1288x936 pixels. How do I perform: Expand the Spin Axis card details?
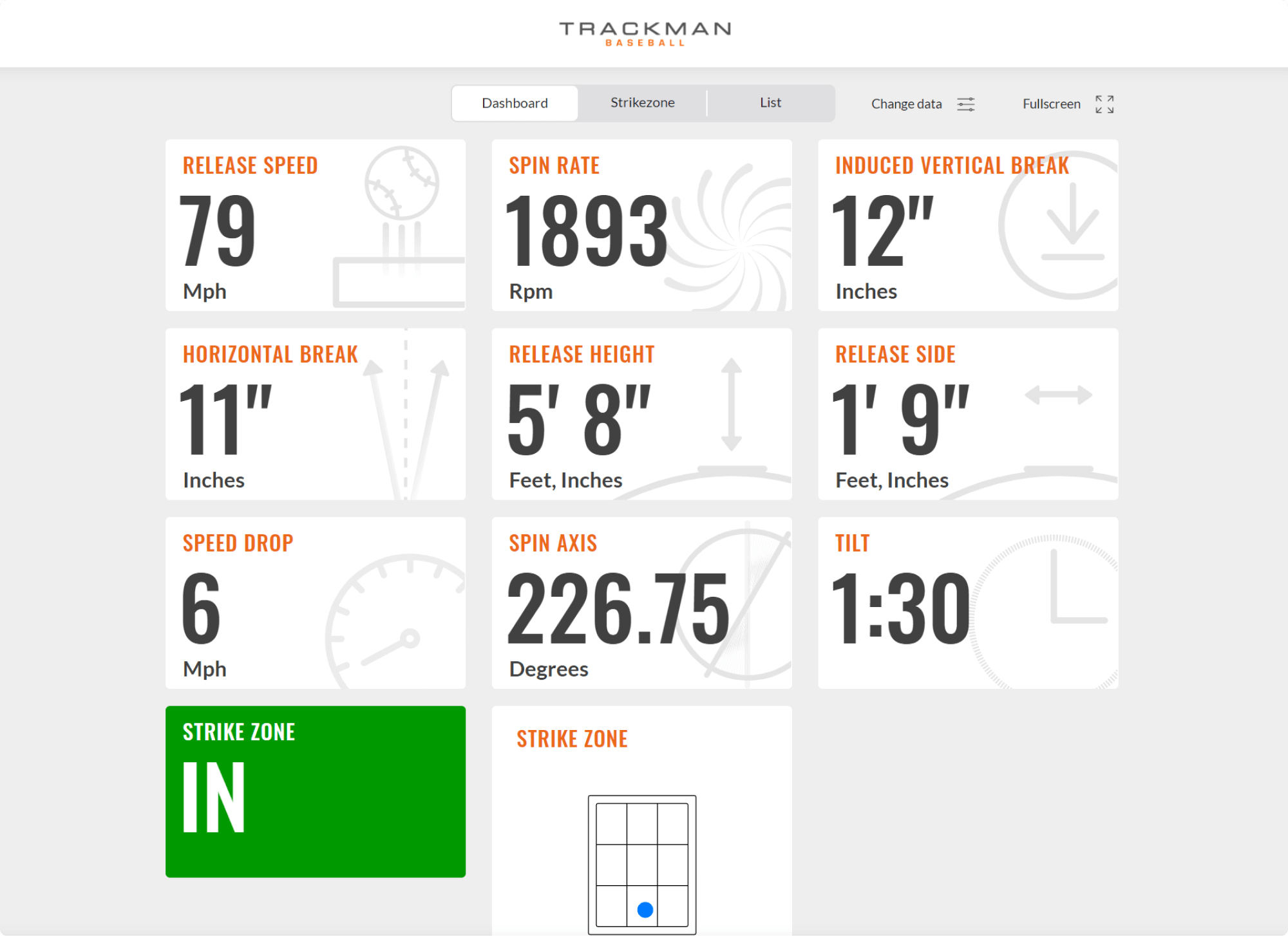pyautogui.click(x=642, y=602)
